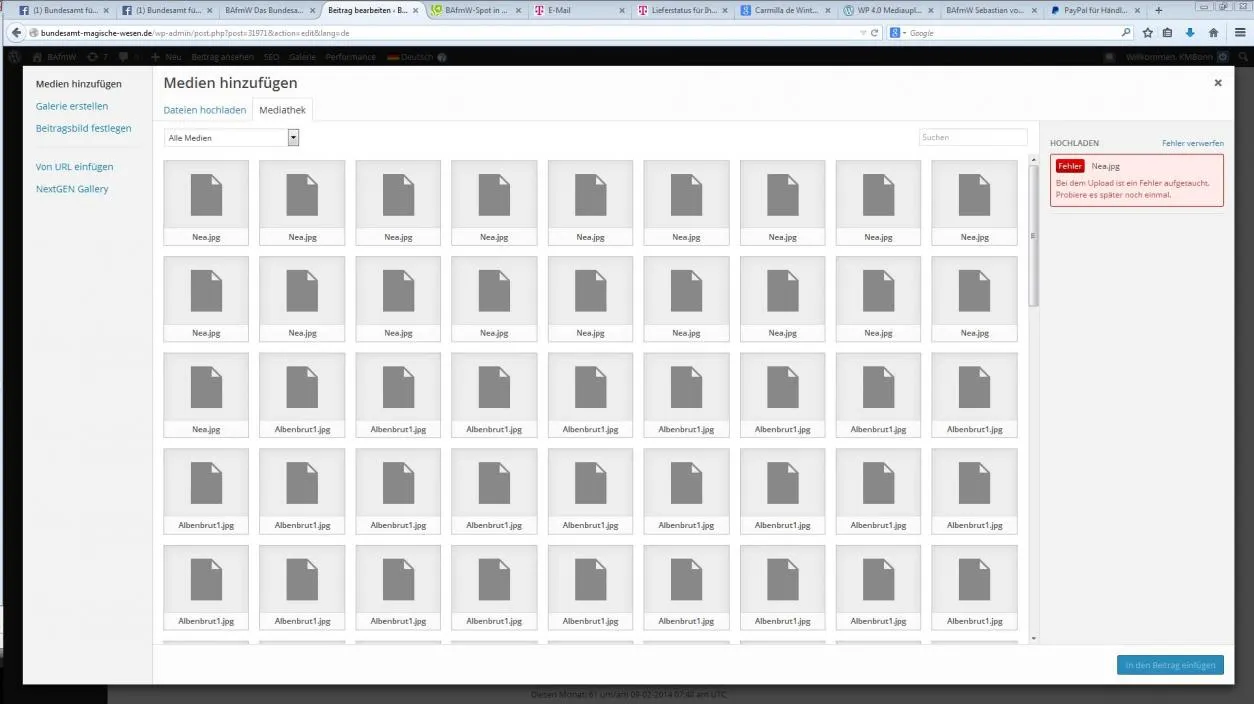Viewport: 1254px width, 704px height.
Task: Select the Mediathek tab
Action: pos(282,110)
